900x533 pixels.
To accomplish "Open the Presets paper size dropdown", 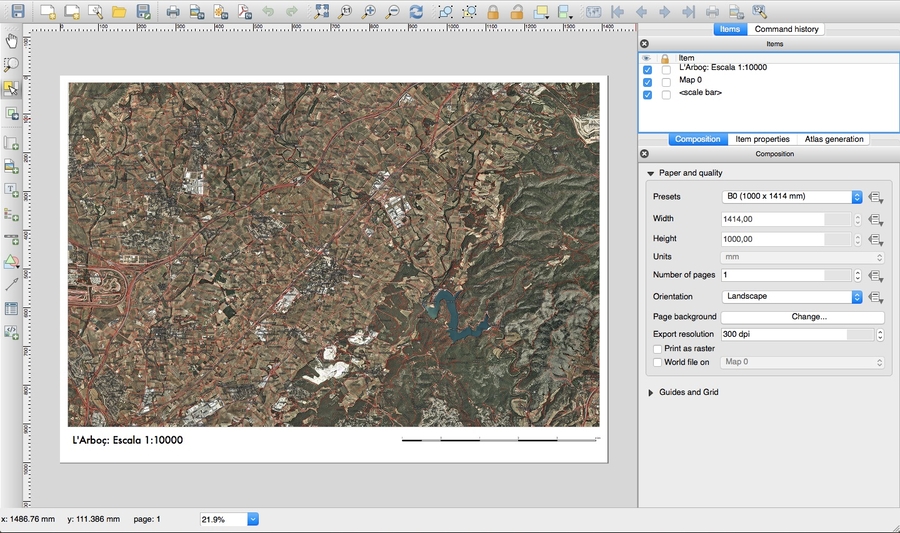I will pos(791,197).
